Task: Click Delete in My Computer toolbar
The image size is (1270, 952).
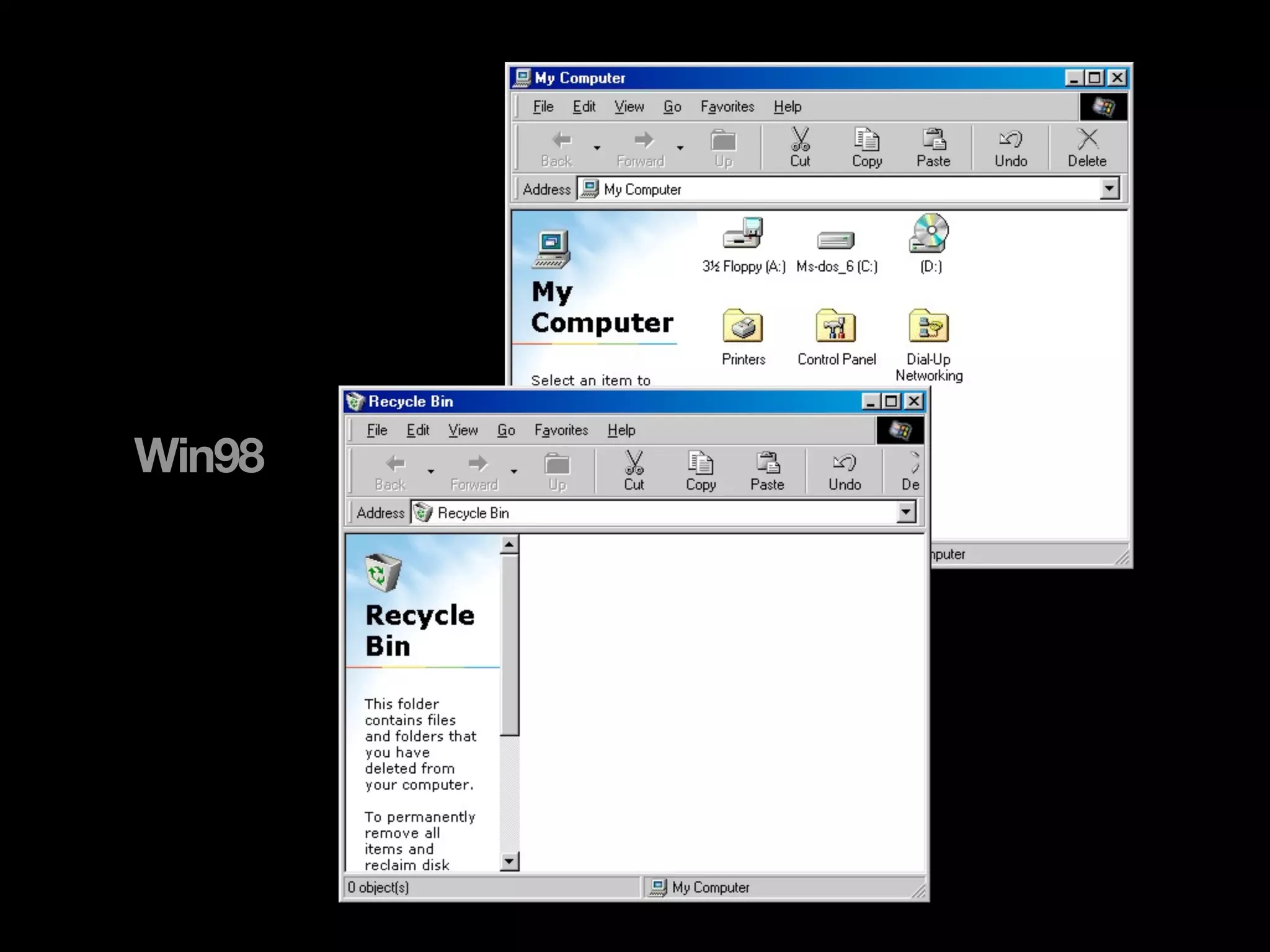Action: tap(1087, 148)
